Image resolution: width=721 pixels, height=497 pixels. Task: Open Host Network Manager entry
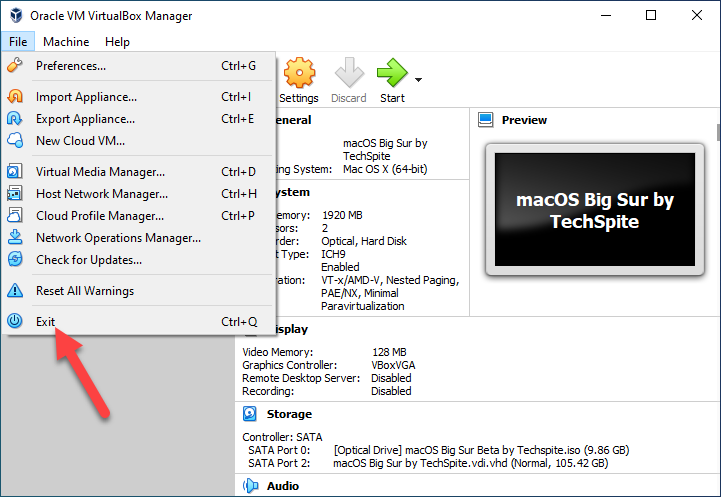pos(101,194)
